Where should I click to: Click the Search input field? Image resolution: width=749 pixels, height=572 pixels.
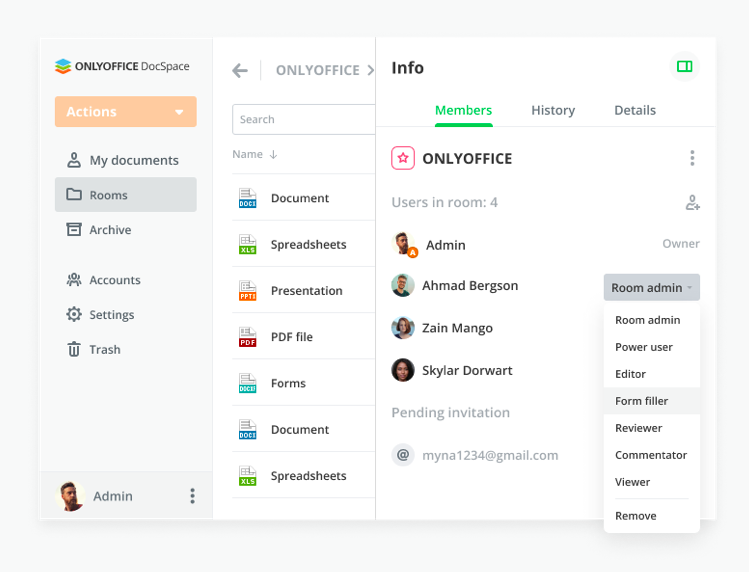click(x=304, y=119)
